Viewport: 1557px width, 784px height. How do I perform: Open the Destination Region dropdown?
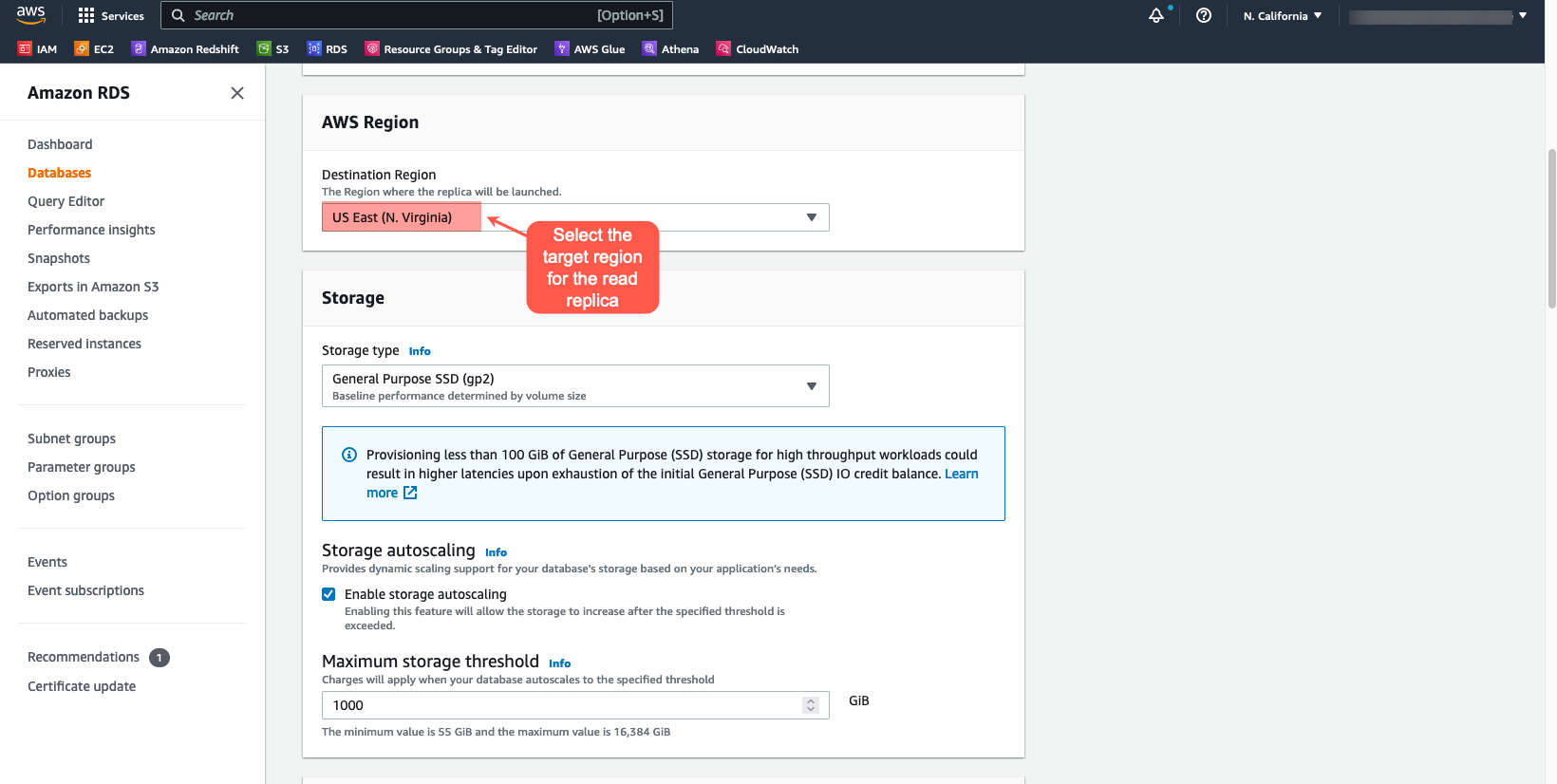click(575, 217)
